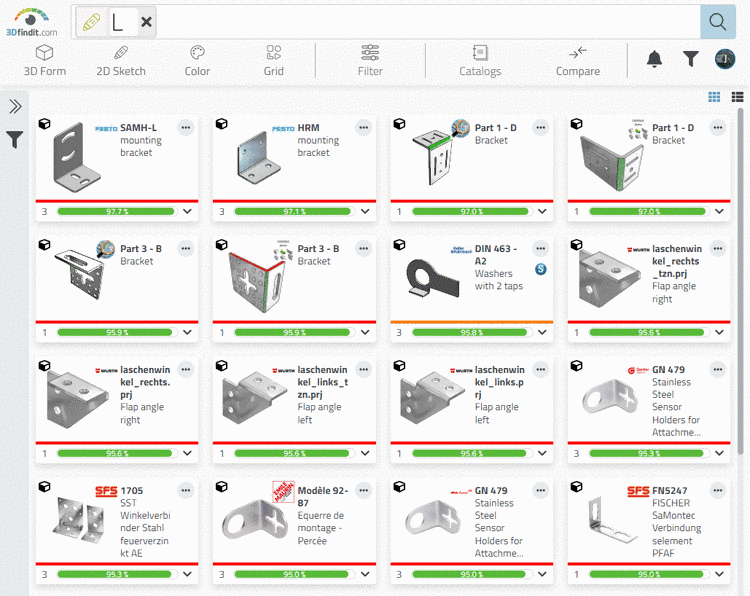Expand the left sidebar panel
The height and width of the screenshot is (596, 750).
pos(15,106)
